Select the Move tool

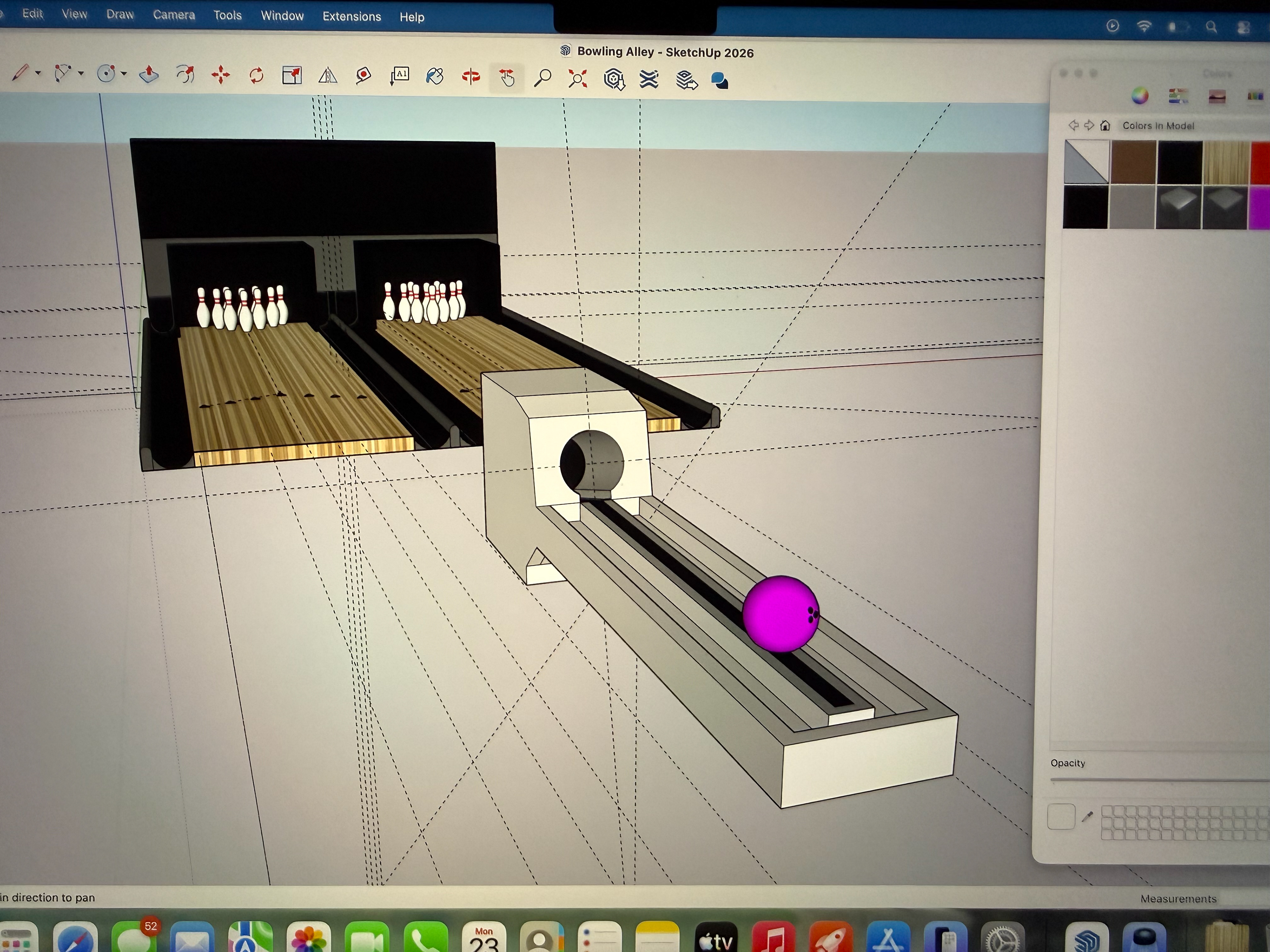tap(221, 75)
